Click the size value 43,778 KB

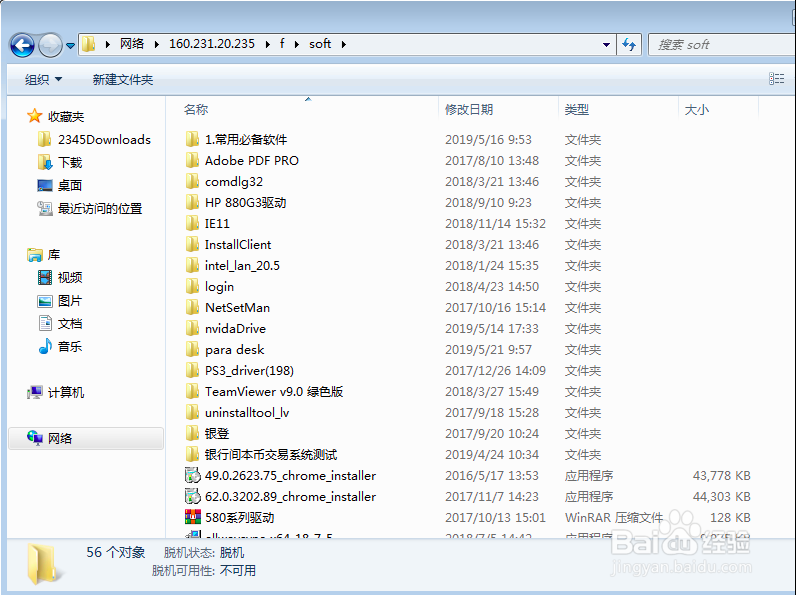[x=721, y=475]
